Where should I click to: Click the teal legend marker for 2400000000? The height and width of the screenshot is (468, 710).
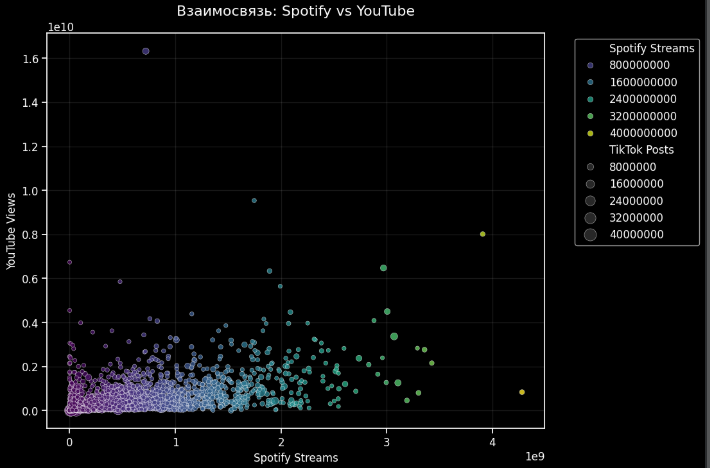pyautogui.click(x=590, y=100)
